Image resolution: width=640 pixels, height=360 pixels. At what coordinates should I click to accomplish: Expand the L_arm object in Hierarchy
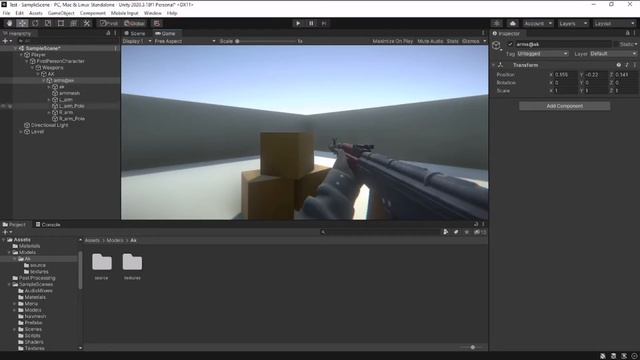point(49,100)
